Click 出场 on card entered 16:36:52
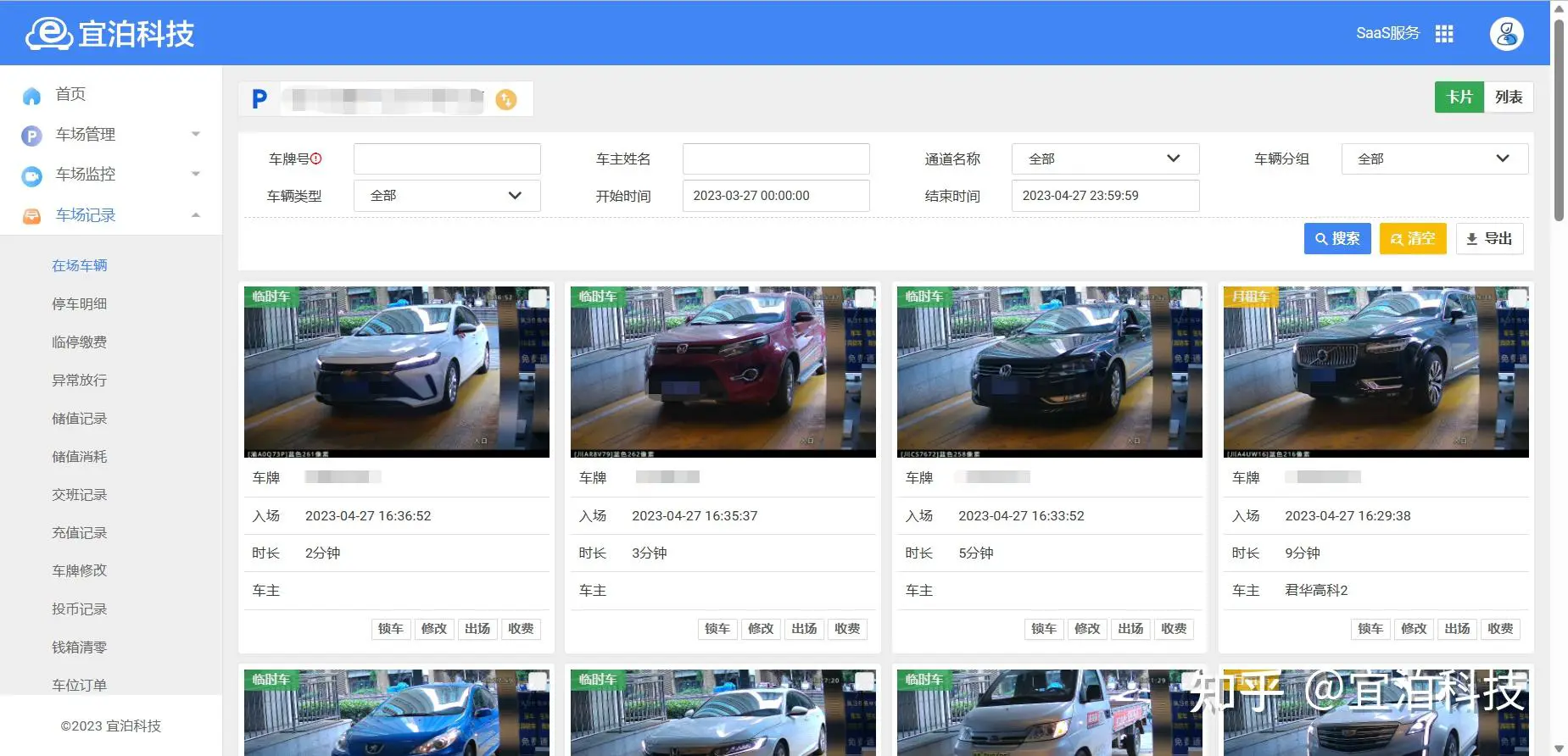This screenshot has width=1568, height=756. (x=477, y=629)
